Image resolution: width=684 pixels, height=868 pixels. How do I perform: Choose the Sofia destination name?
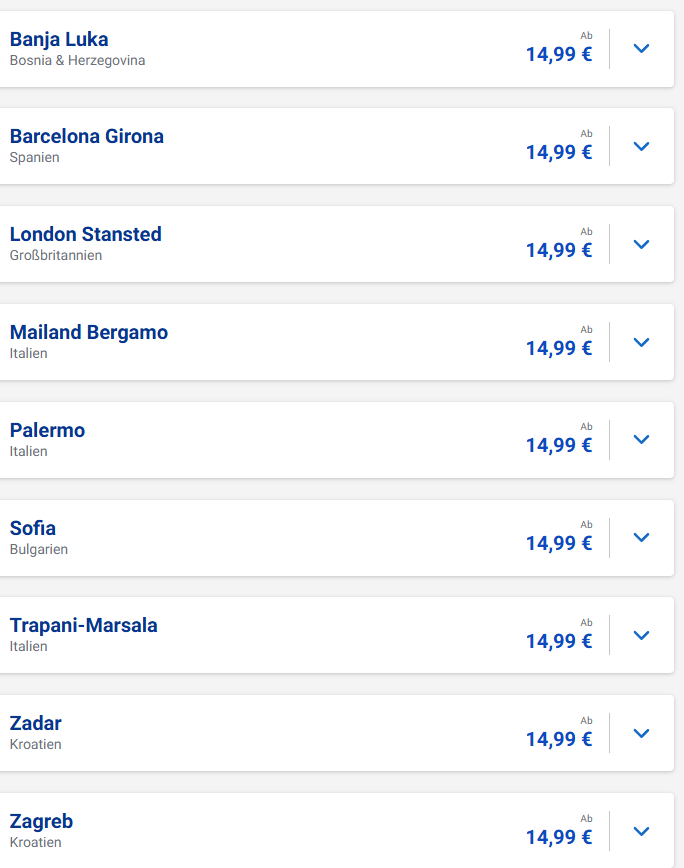pos(33,529)
